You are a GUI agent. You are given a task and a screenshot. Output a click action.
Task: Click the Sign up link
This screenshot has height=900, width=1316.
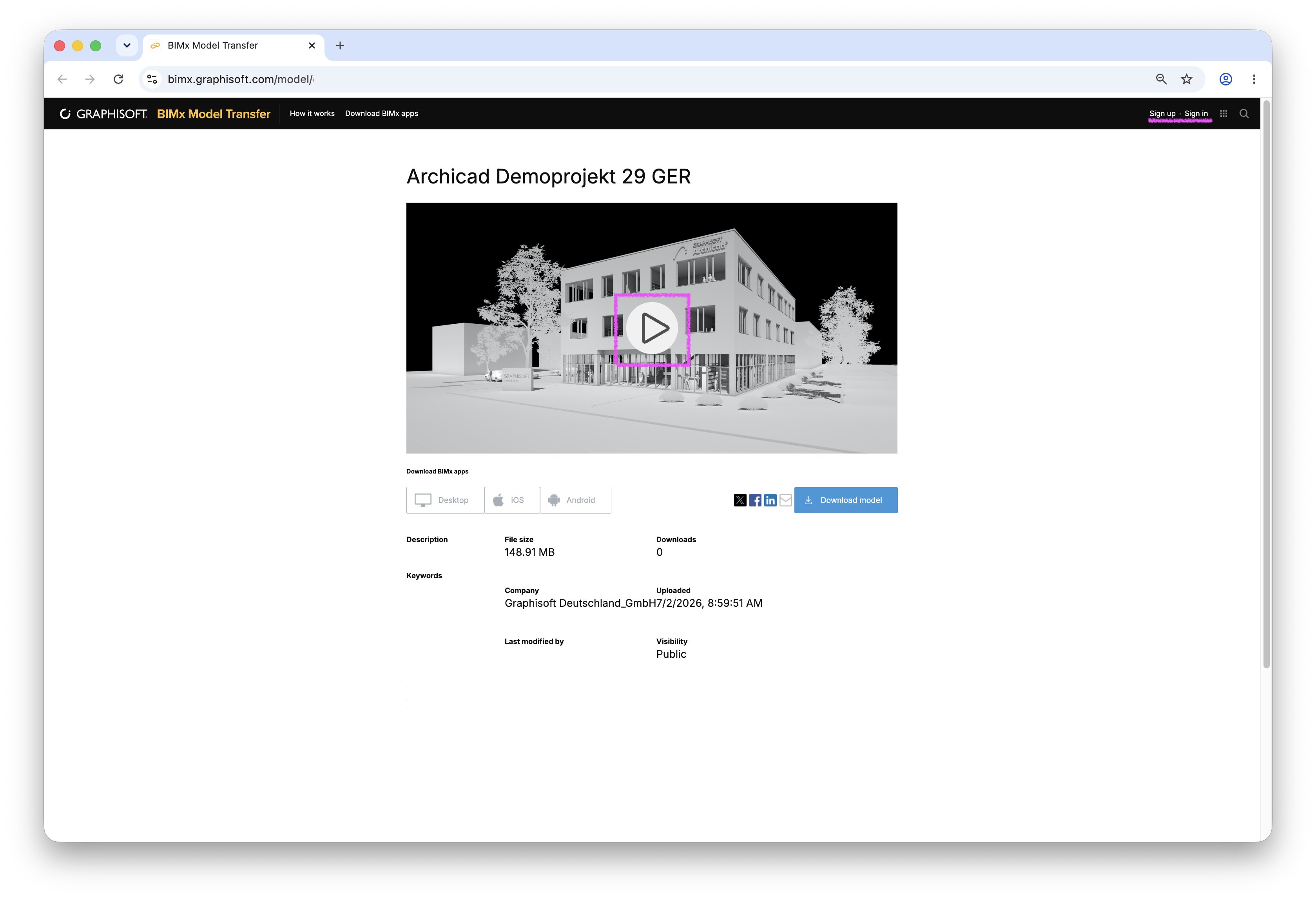point(1162,113)
